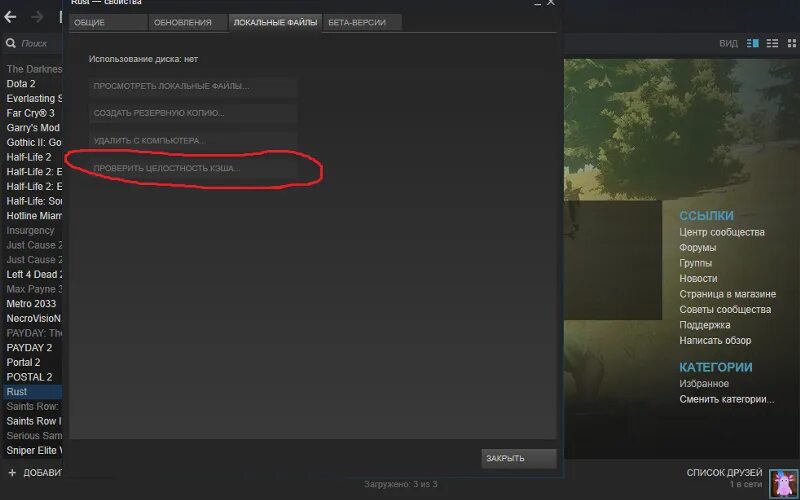
Task: Go back with the left arrow
Action: click(x=10, y=17)
